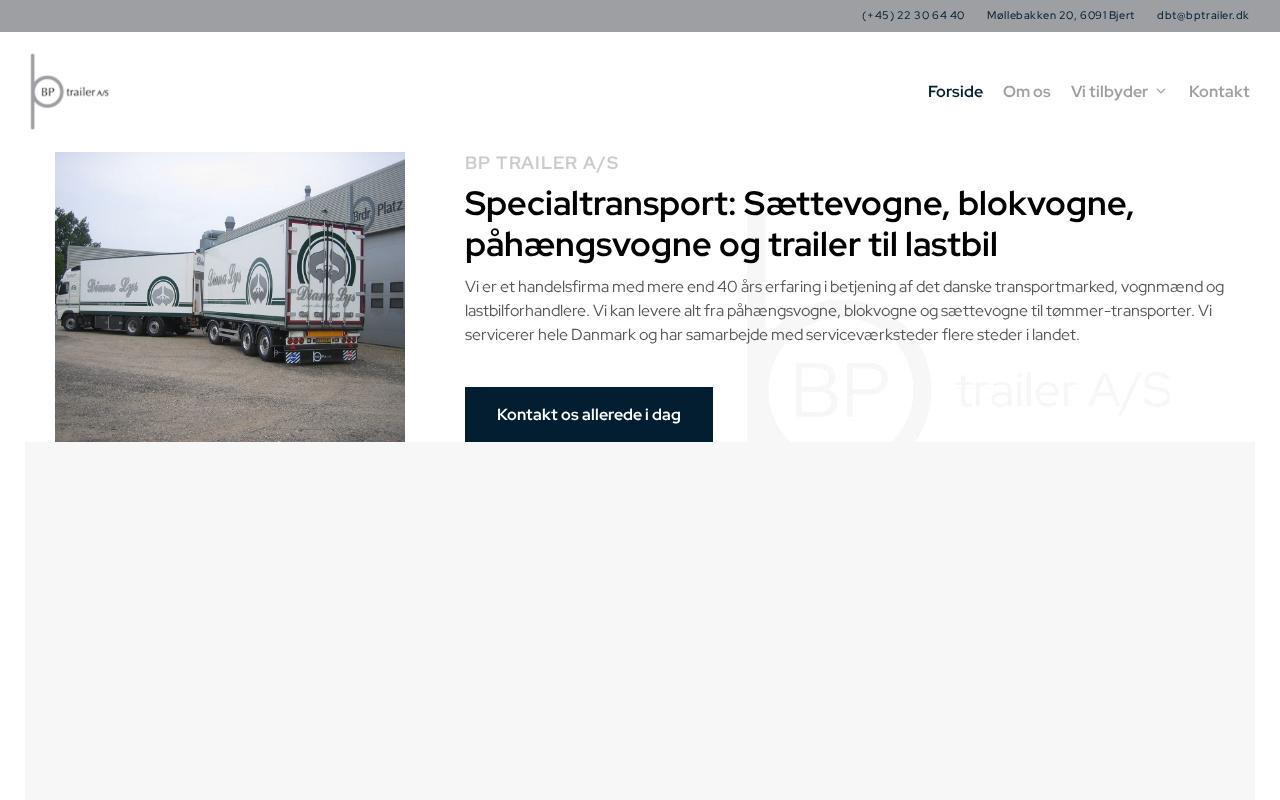Open the Vi tilbyder menu
The height and width of the screenshot is (800, 1280).
(1109, 92)
